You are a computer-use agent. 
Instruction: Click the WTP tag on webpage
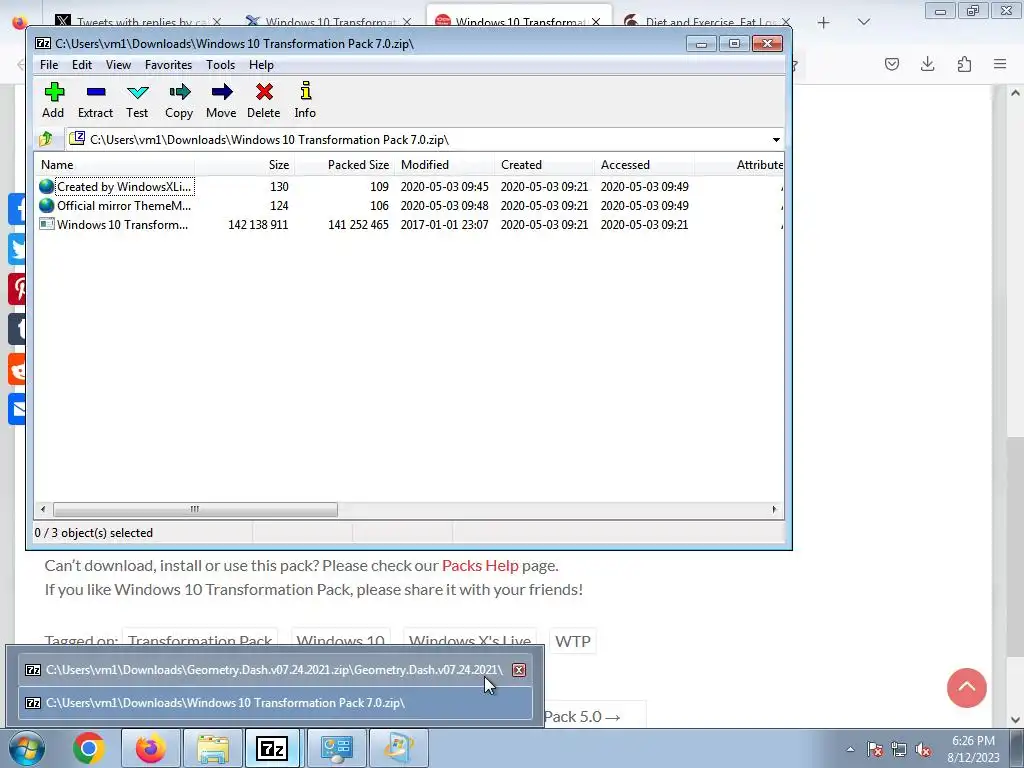(x=573, y=641)
